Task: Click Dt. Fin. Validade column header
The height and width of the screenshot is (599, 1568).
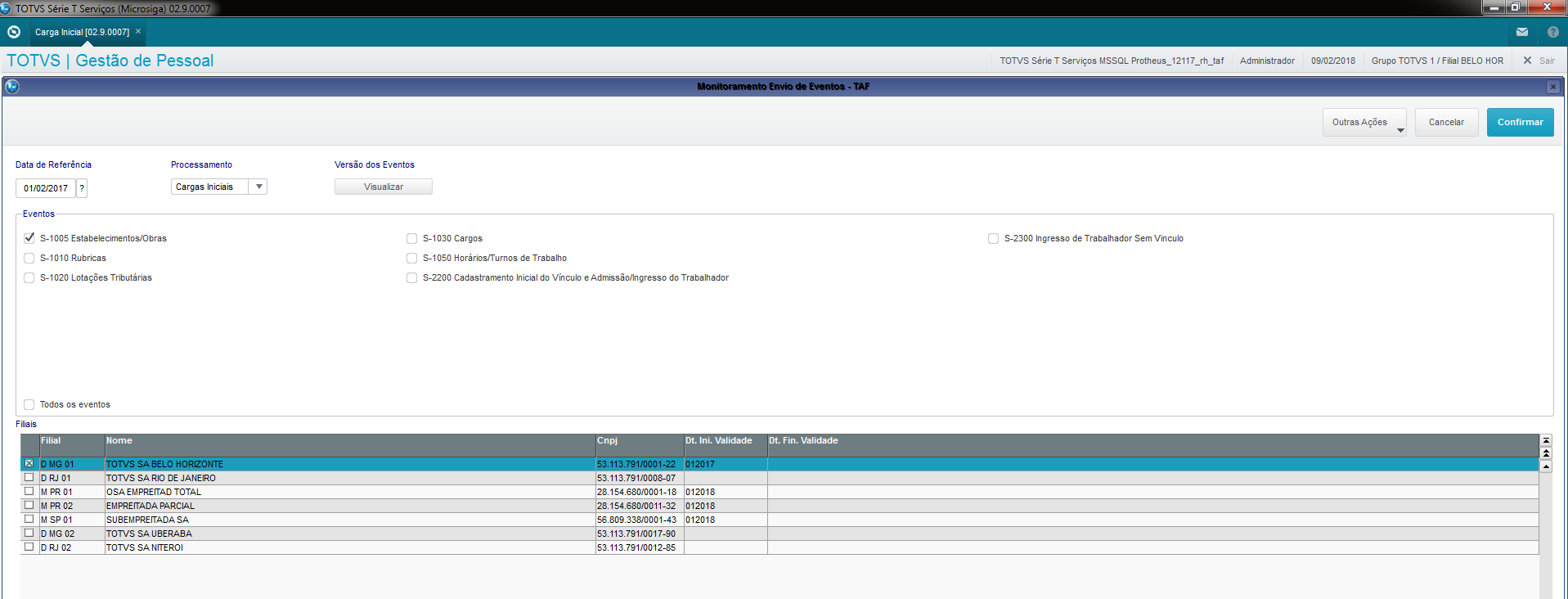Action: tap(1152, 445)
